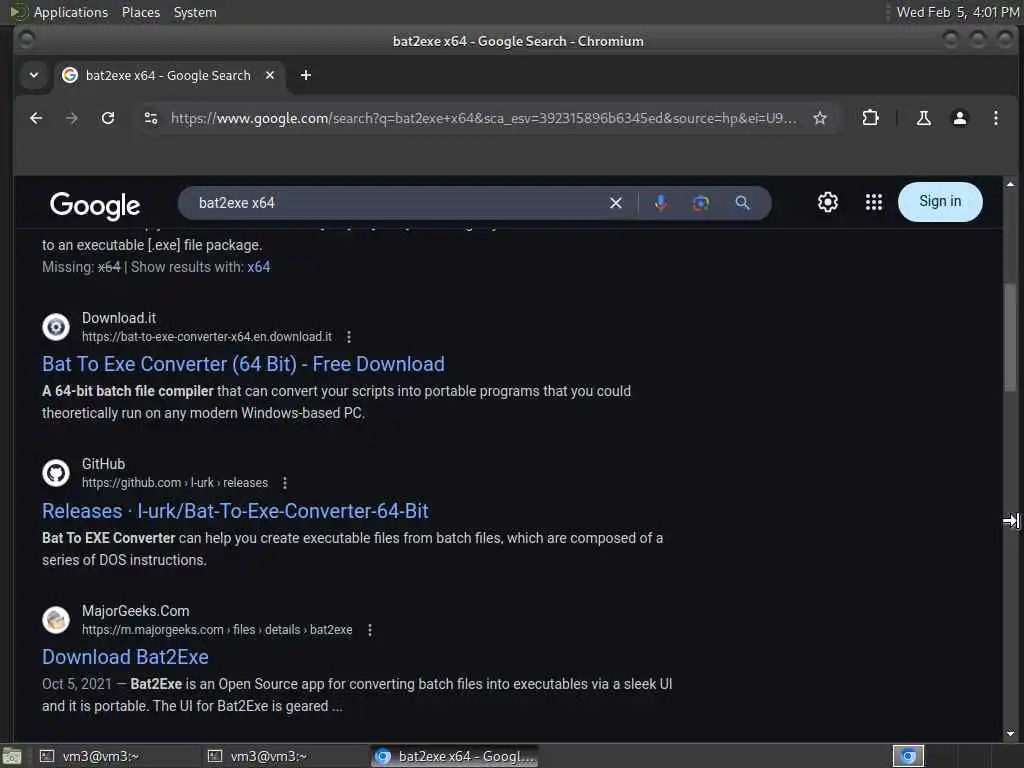Submit search with the magnifier icon
This screenshot has height=768, width=1024.
click(x=742, y=203)
